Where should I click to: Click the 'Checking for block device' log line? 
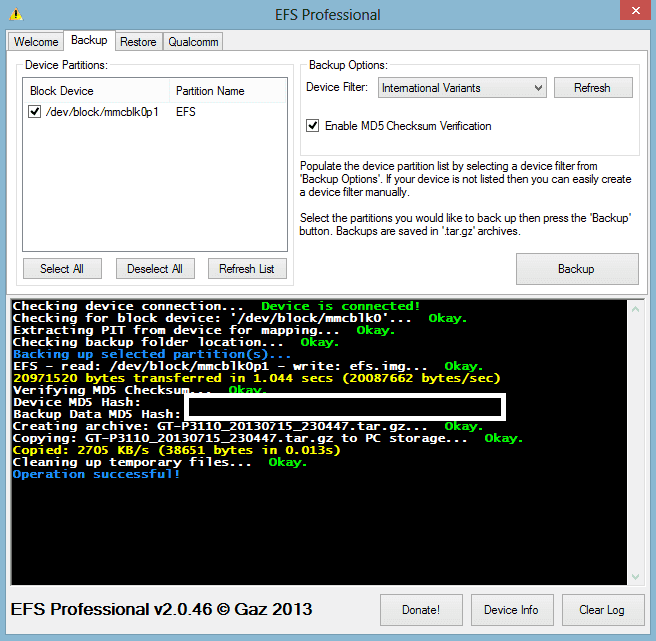(240, 318)
